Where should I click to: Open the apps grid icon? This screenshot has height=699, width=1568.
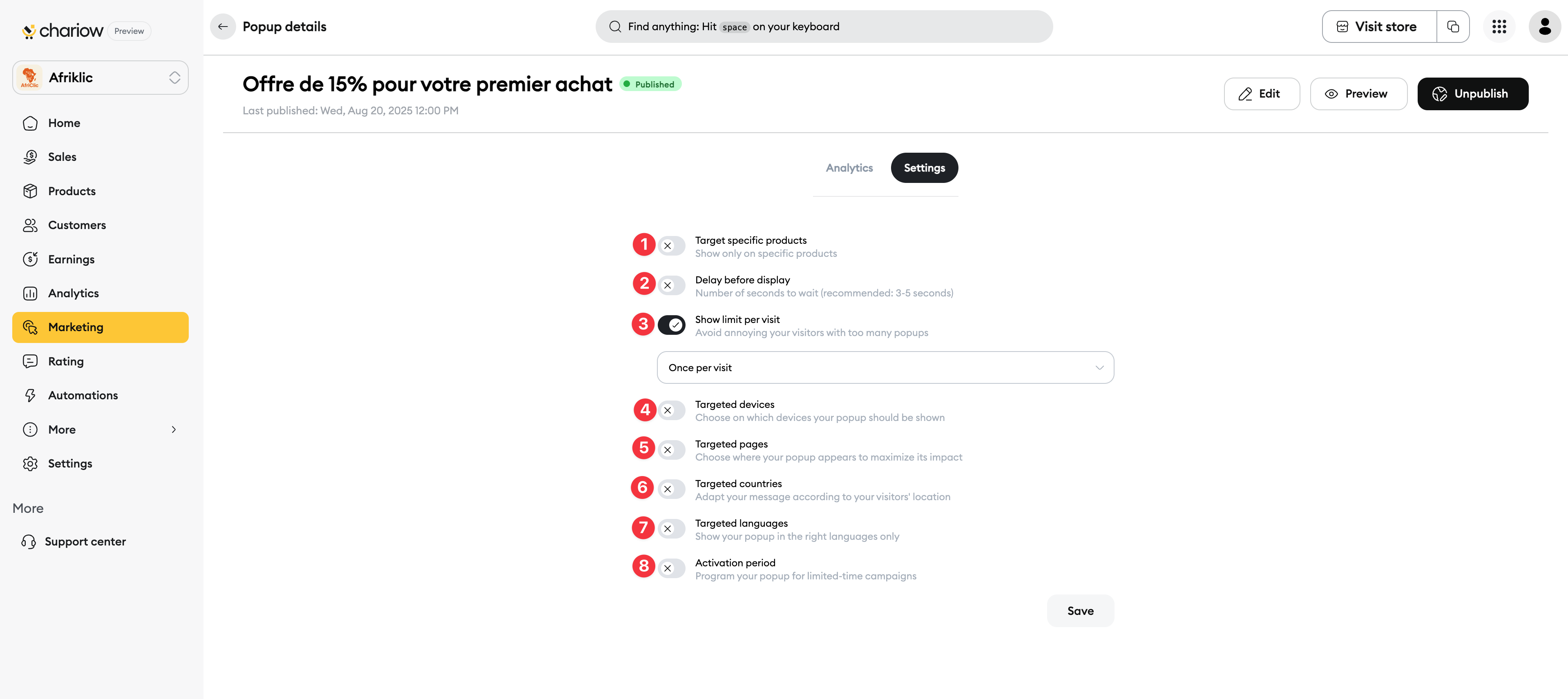1499,27
